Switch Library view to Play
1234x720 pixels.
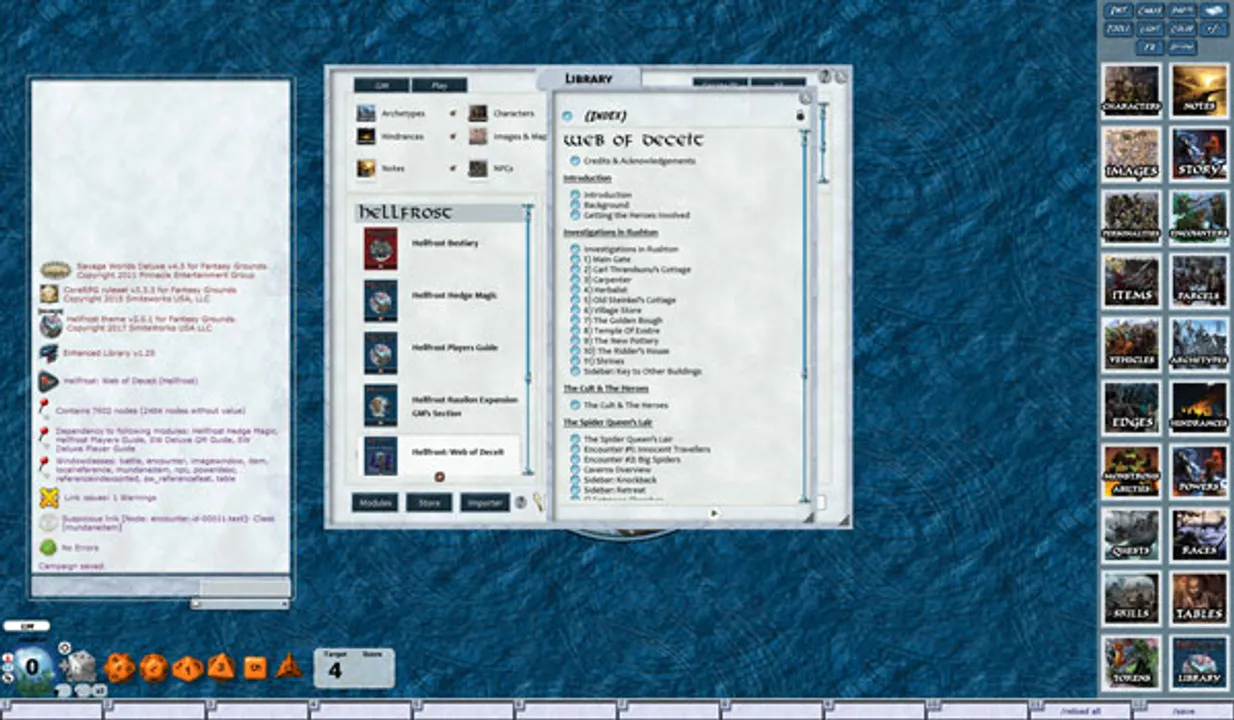pyautogui.click(x=438, y=86)
